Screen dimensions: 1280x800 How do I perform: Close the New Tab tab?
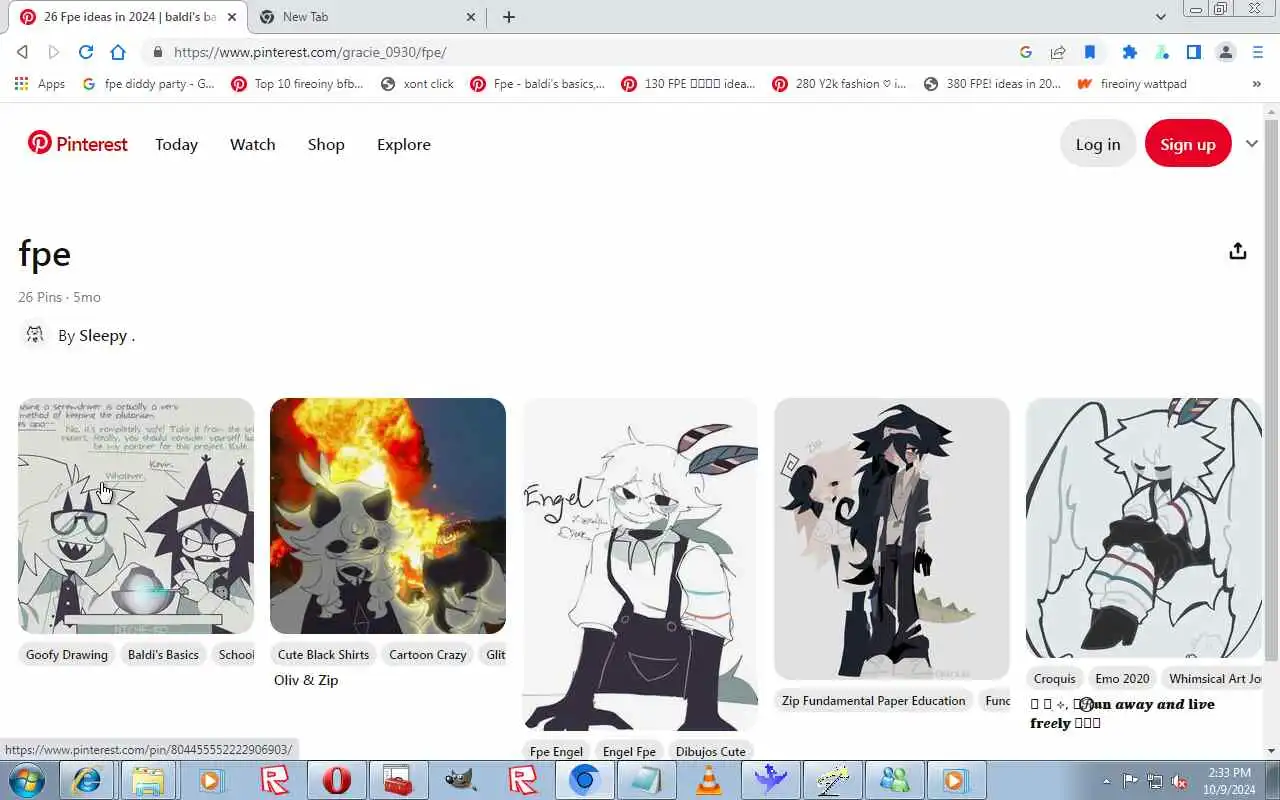pyautogui.click(x=471, y=17)
